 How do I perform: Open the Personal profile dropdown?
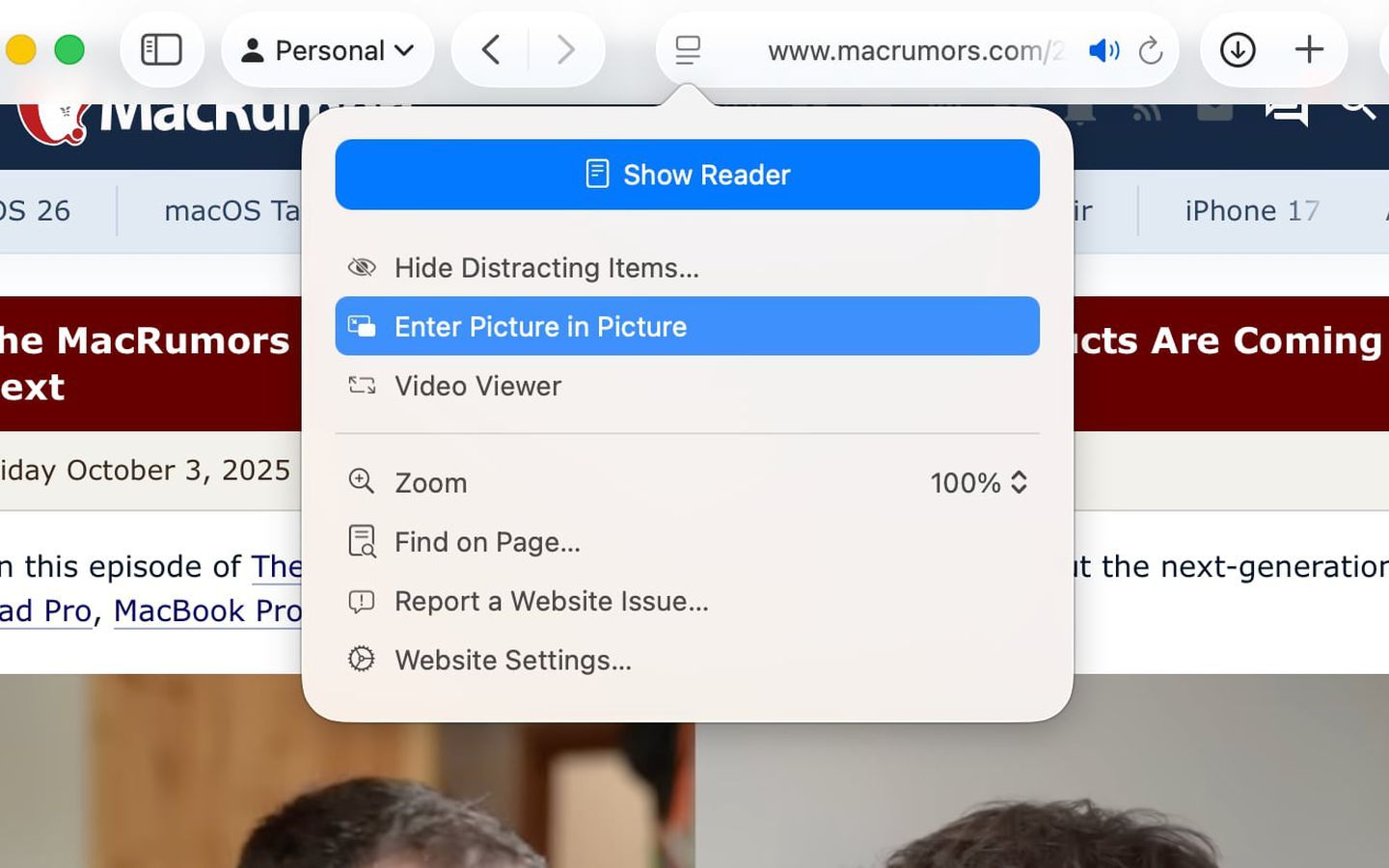[328, 50]
